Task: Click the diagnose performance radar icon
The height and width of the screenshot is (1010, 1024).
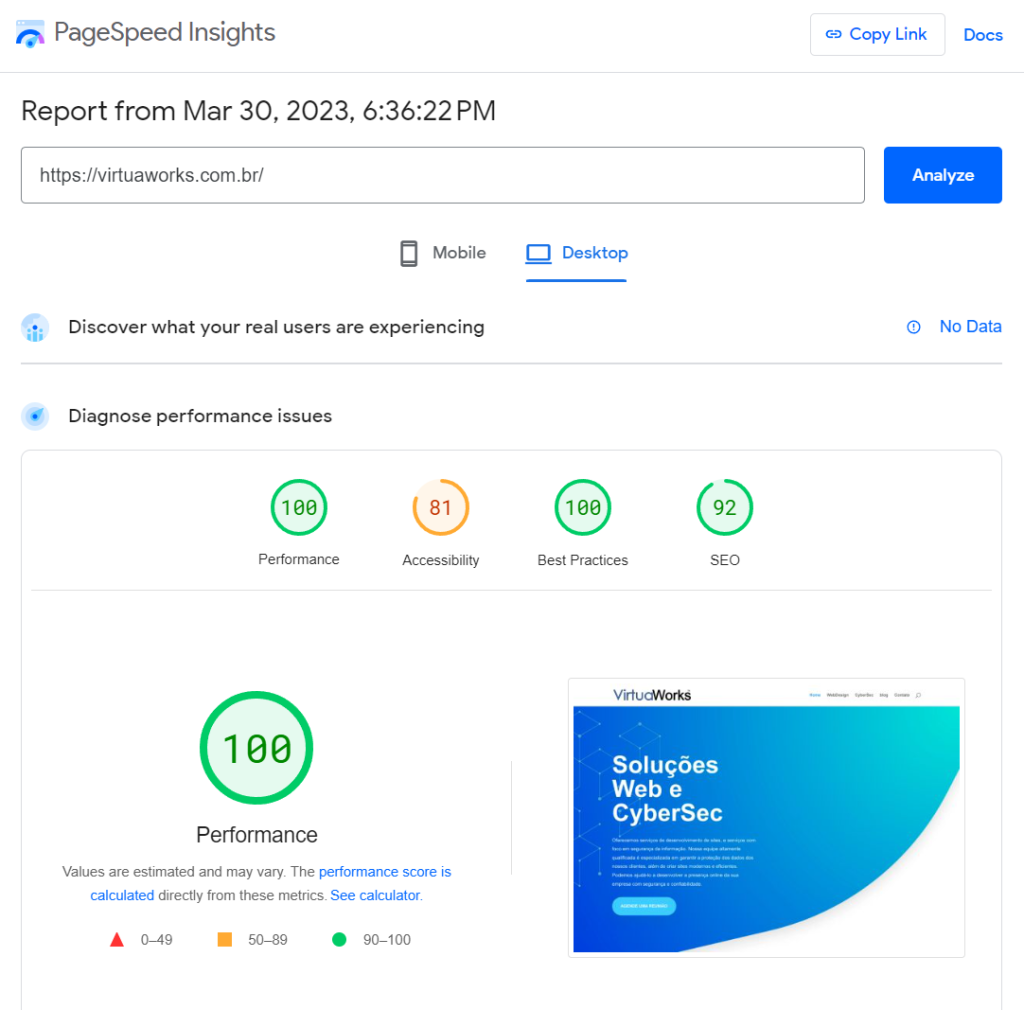Action: pyautogui.click(x=35, y=417)
